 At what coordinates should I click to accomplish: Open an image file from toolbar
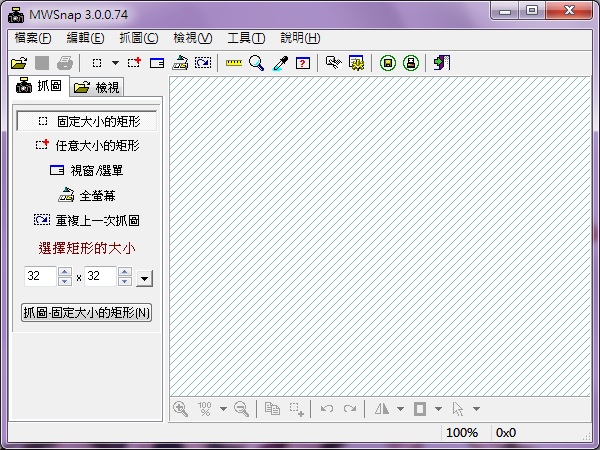19,63
